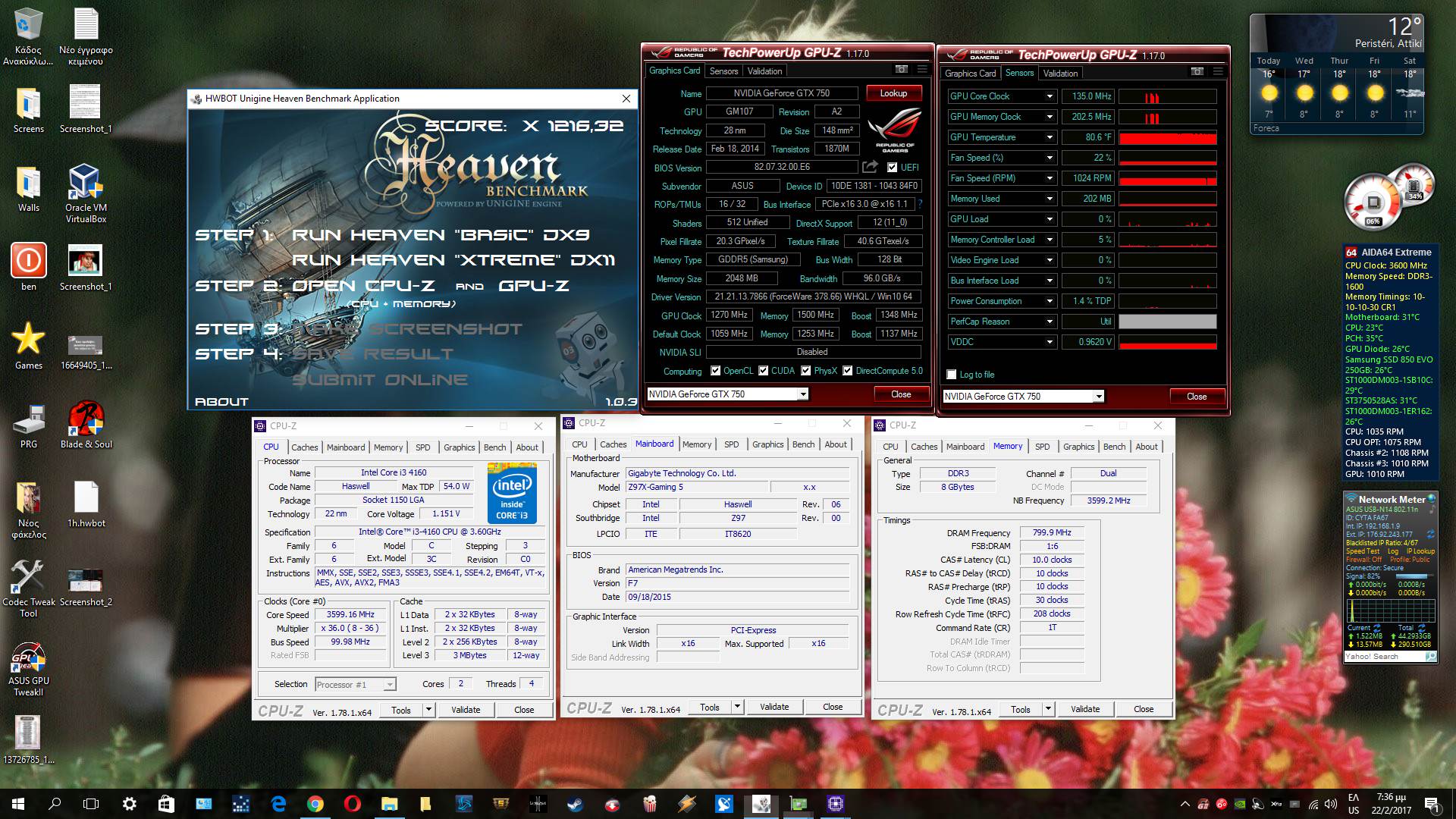Open Tools dropdown arrow in CPU-Z Memory window
The width and height of the screenshot is (1456, 819).
click(x=1048, y=710)
